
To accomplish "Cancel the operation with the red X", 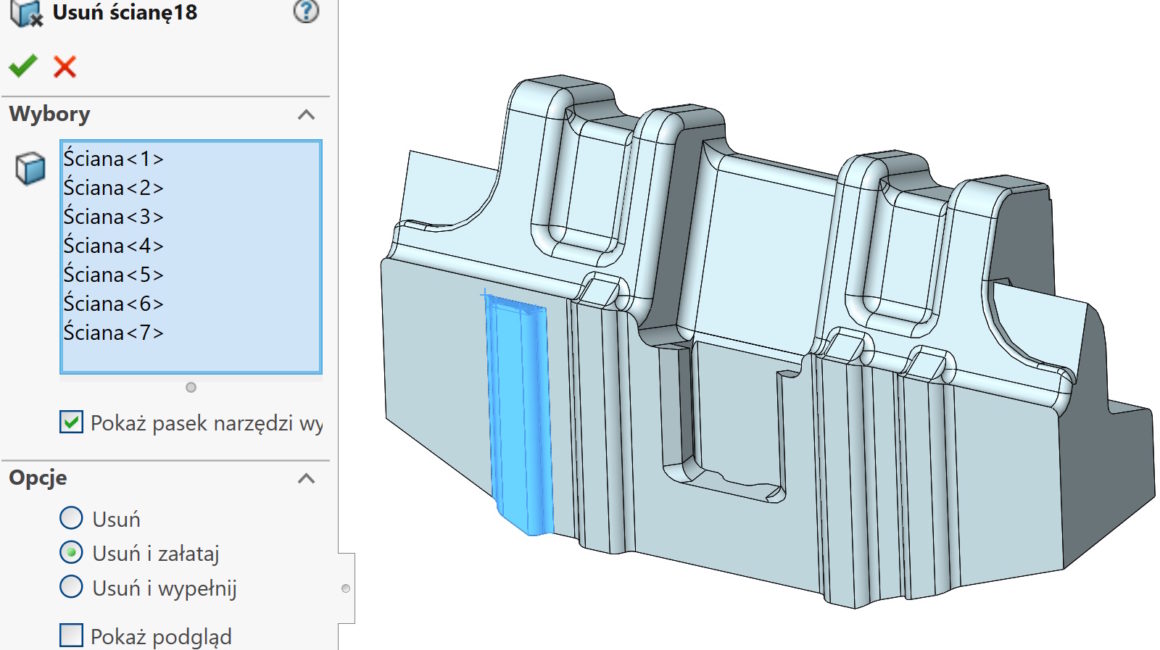I will (65, 67).
